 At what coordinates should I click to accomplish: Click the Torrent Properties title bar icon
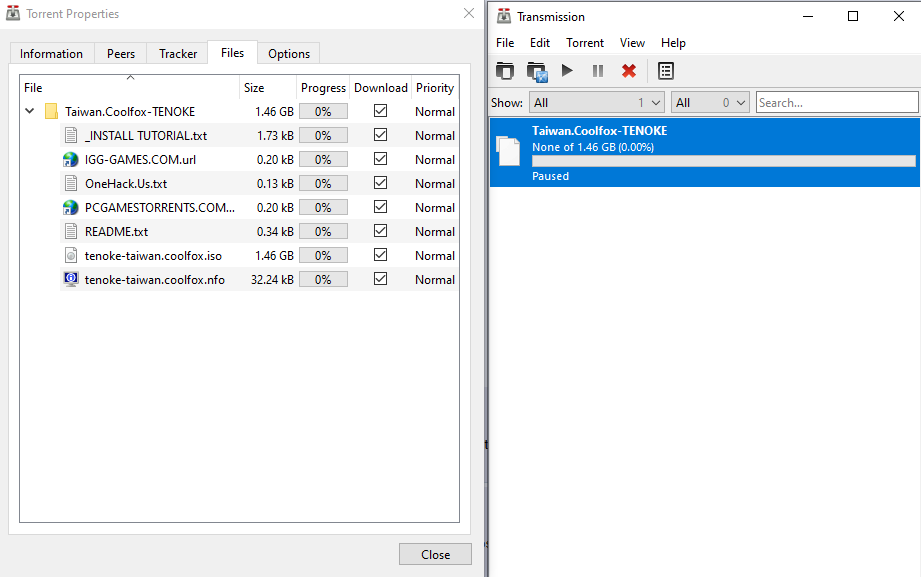[13, 14]
